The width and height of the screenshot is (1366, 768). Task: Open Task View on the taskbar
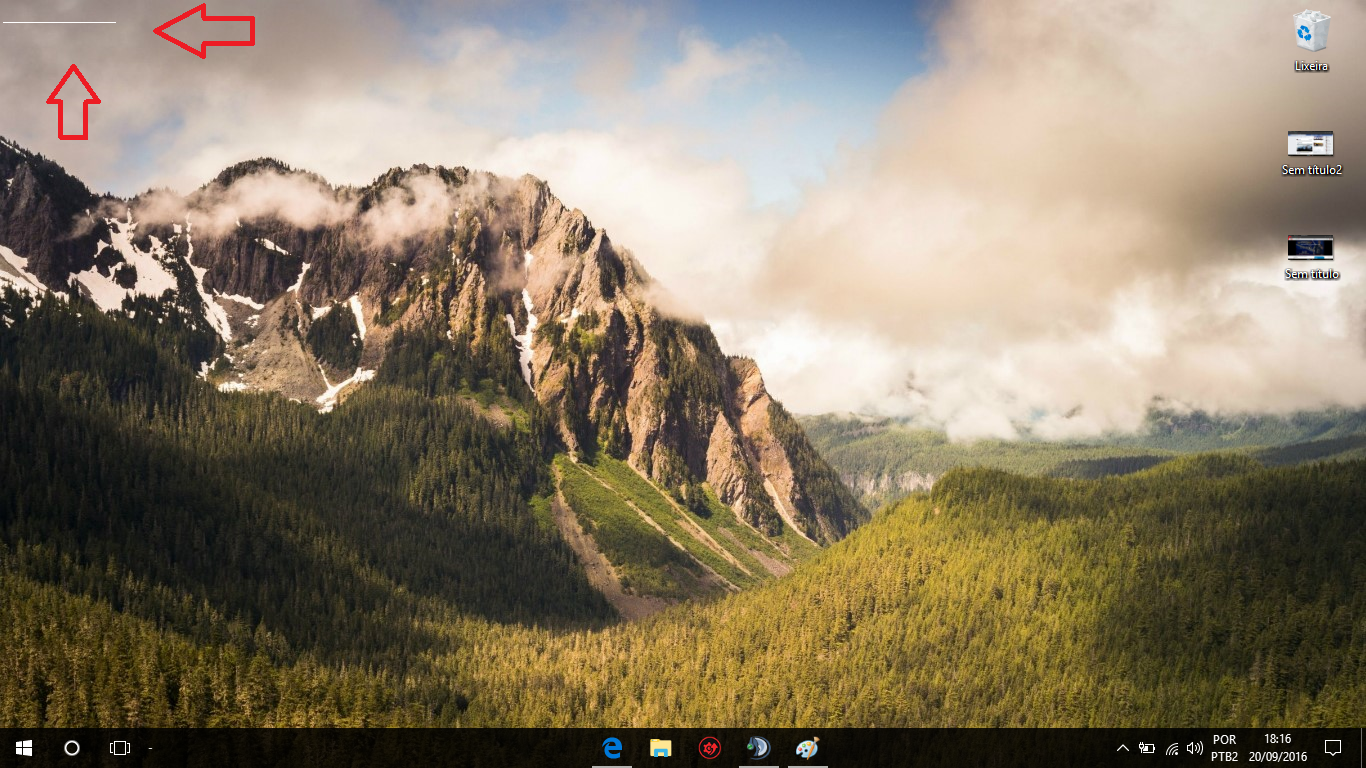coord(120,748)
